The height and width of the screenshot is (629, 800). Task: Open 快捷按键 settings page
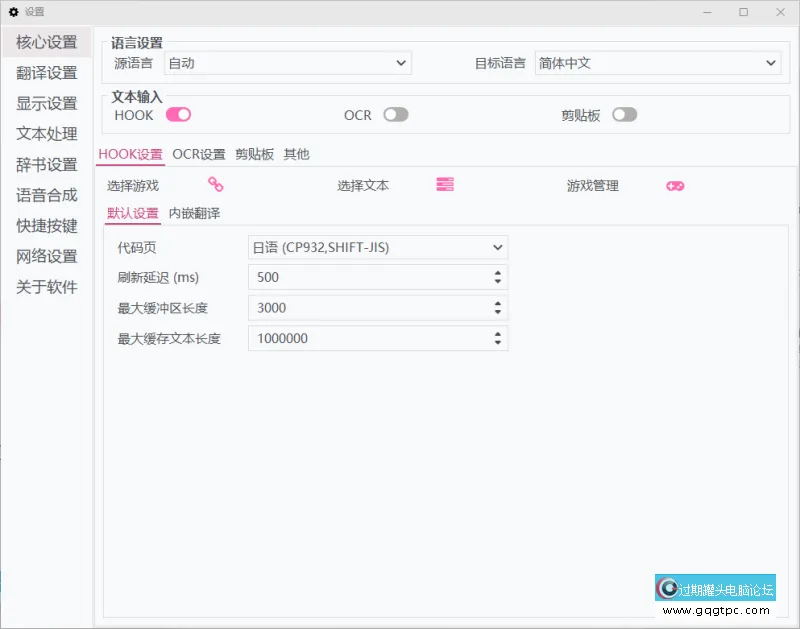click(x=47, y=226)
